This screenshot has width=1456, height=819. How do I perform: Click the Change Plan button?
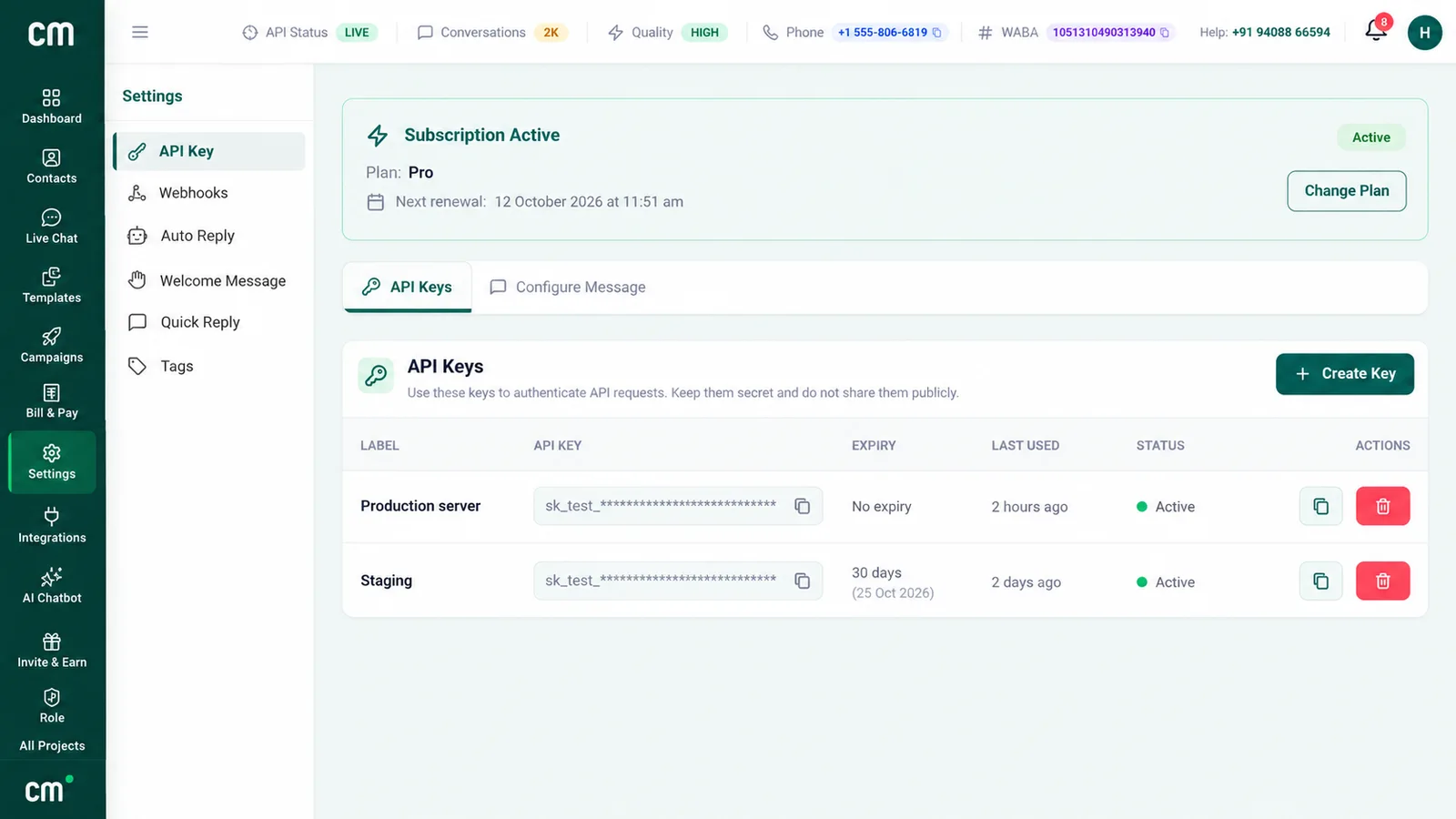point(1347,191)
